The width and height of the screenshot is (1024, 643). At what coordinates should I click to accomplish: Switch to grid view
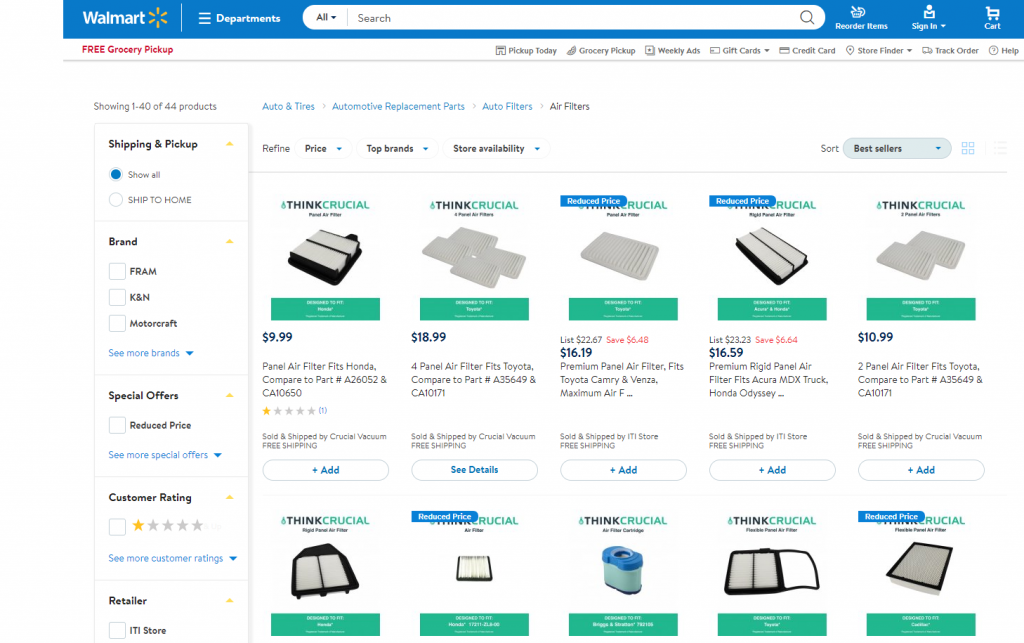point(968,148)
